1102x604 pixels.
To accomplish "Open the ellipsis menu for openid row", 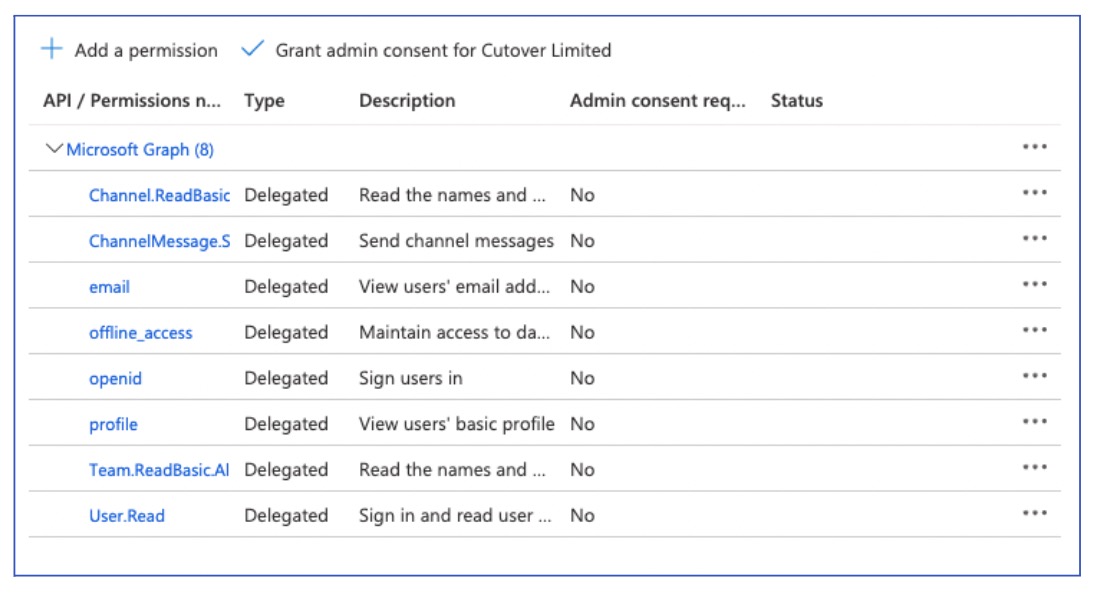I will pos(1035,377).
